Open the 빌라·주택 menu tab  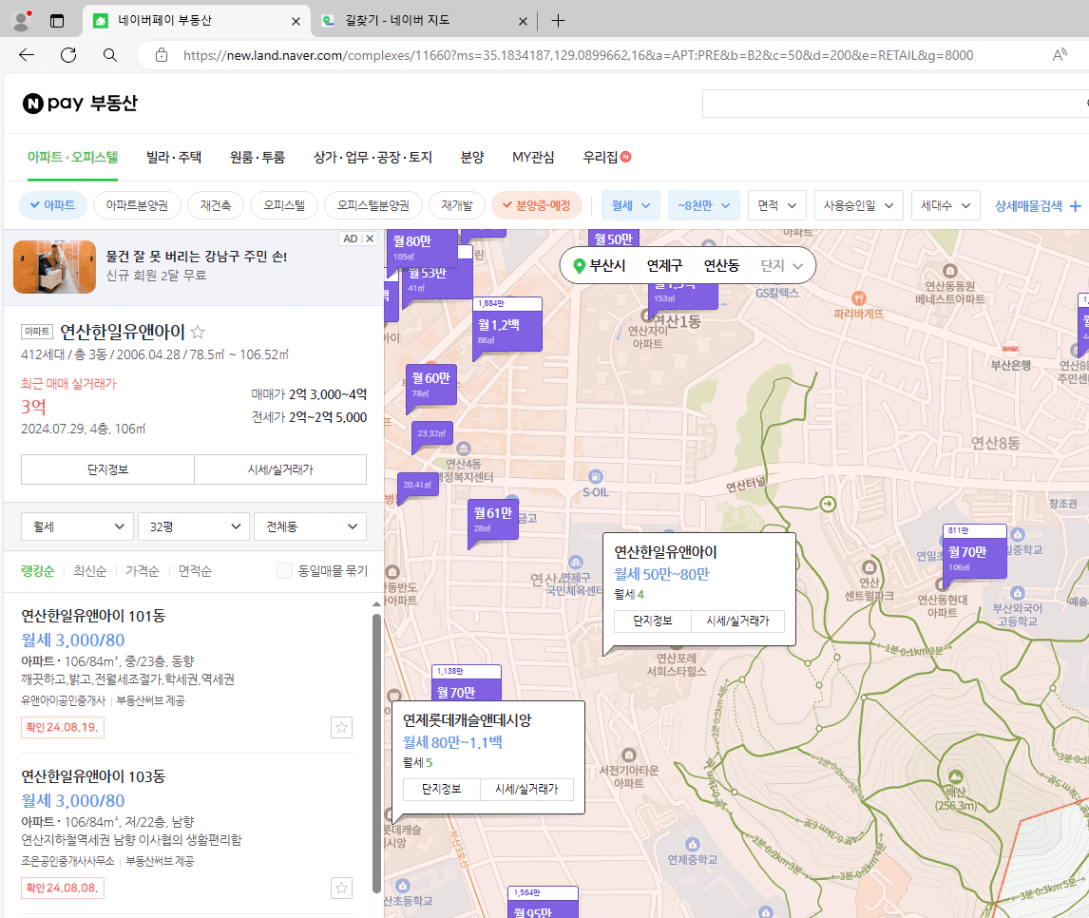tap(174, 157)
